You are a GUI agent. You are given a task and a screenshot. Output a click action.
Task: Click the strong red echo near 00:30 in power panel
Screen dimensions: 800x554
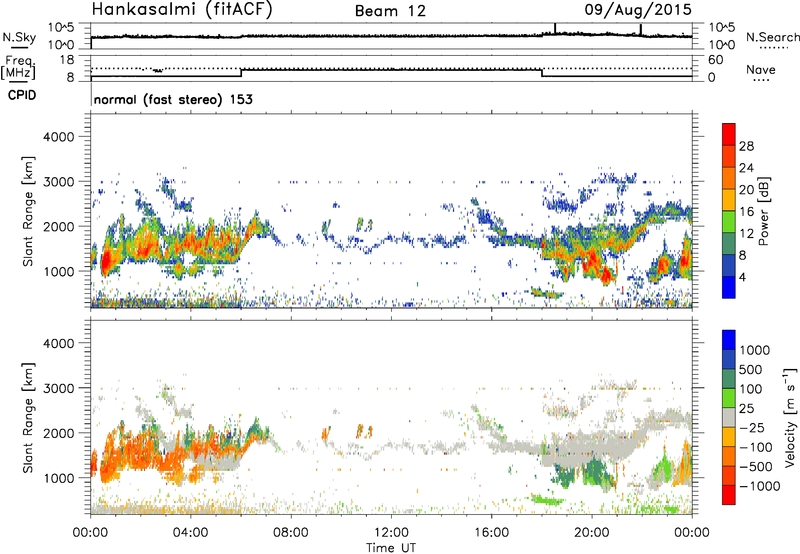[x=106, y=263]
